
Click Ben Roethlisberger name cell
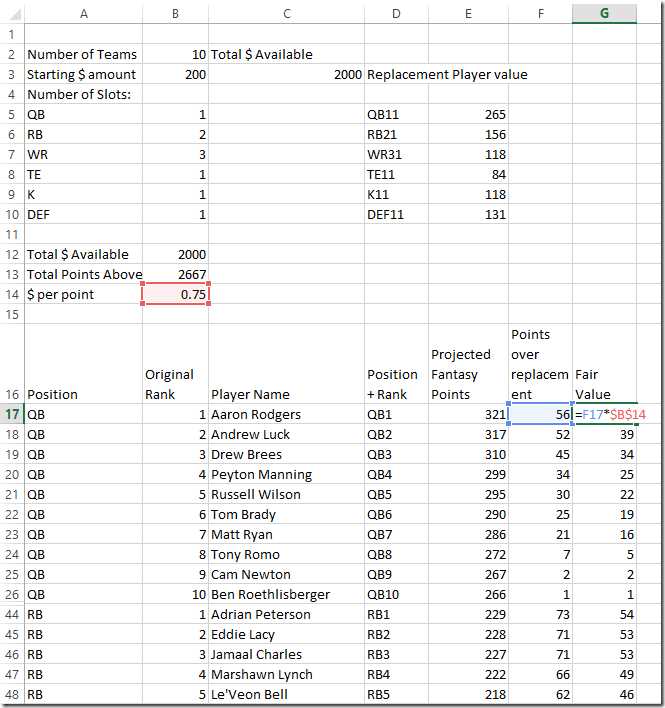287,594
